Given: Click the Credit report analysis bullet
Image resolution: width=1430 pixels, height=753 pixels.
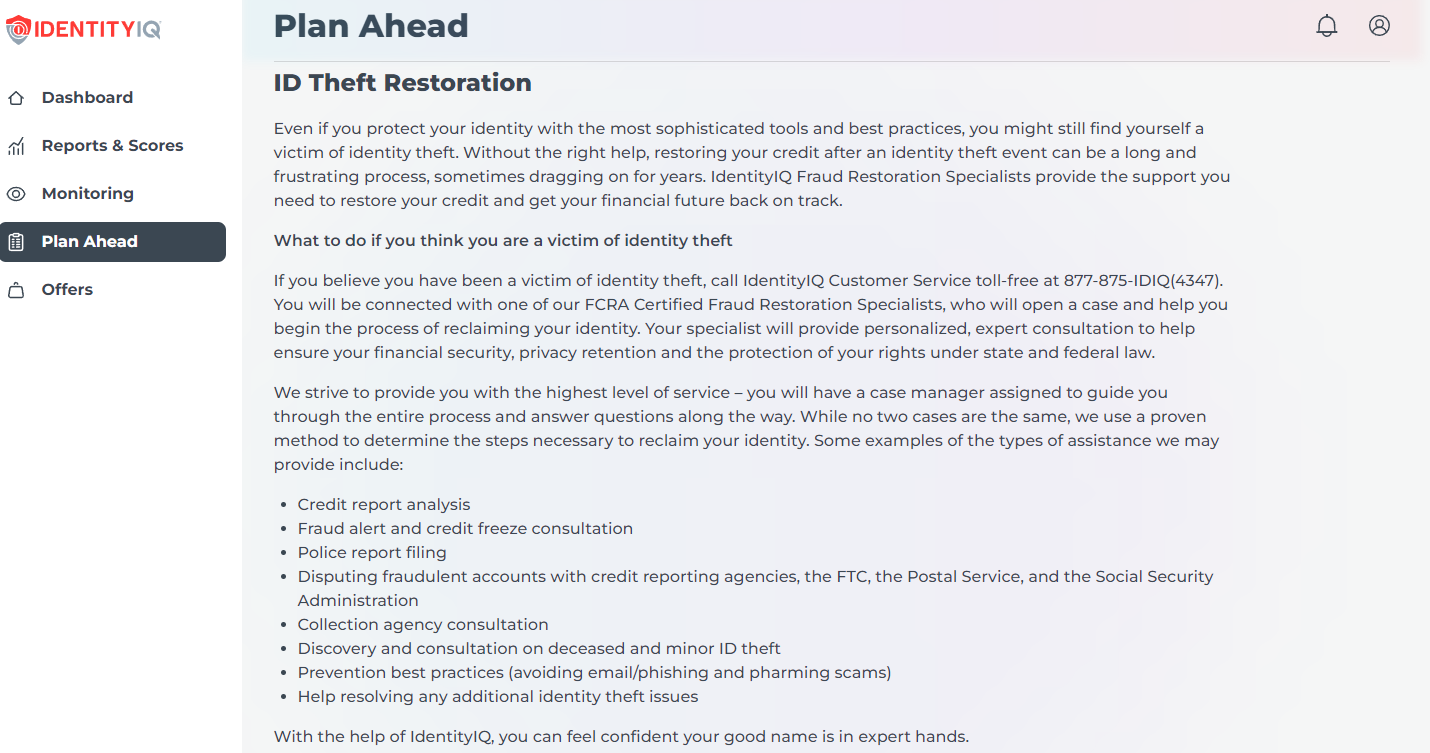Looking at the screenshot, I should point(383,504).
